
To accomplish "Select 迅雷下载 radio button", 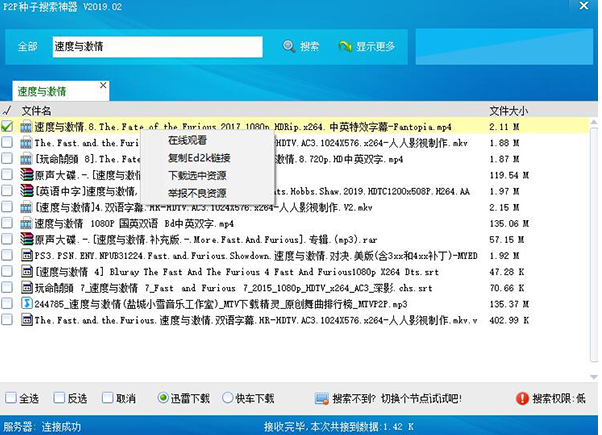I will (163, 398).
